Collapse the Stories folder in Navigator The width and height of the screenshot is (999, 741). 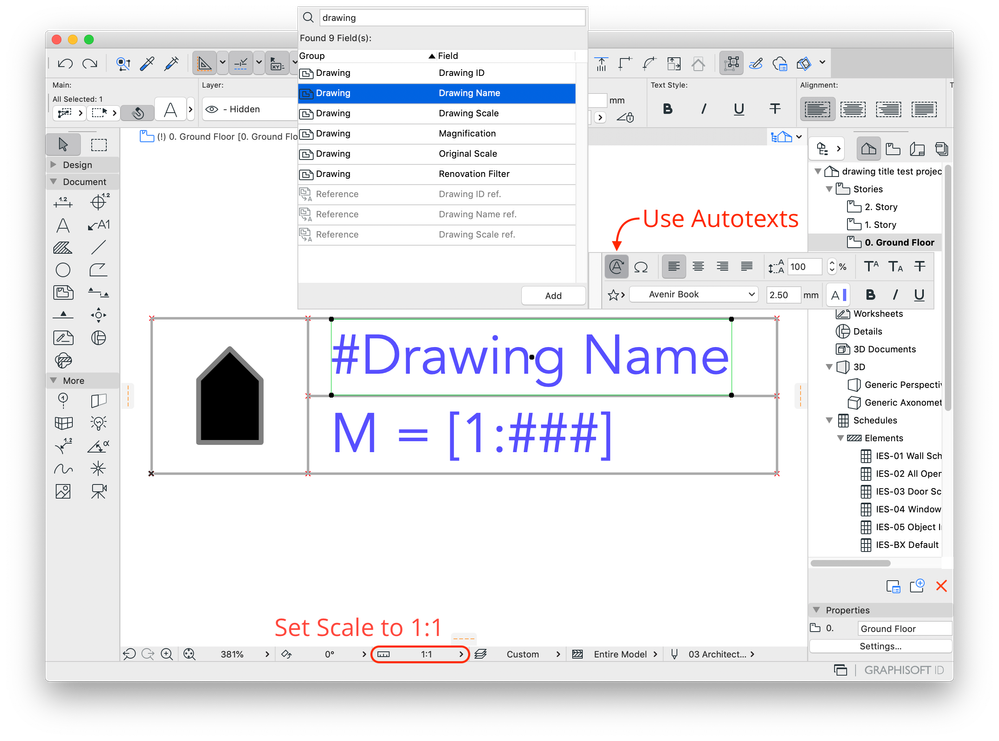(x=829, y=189)
